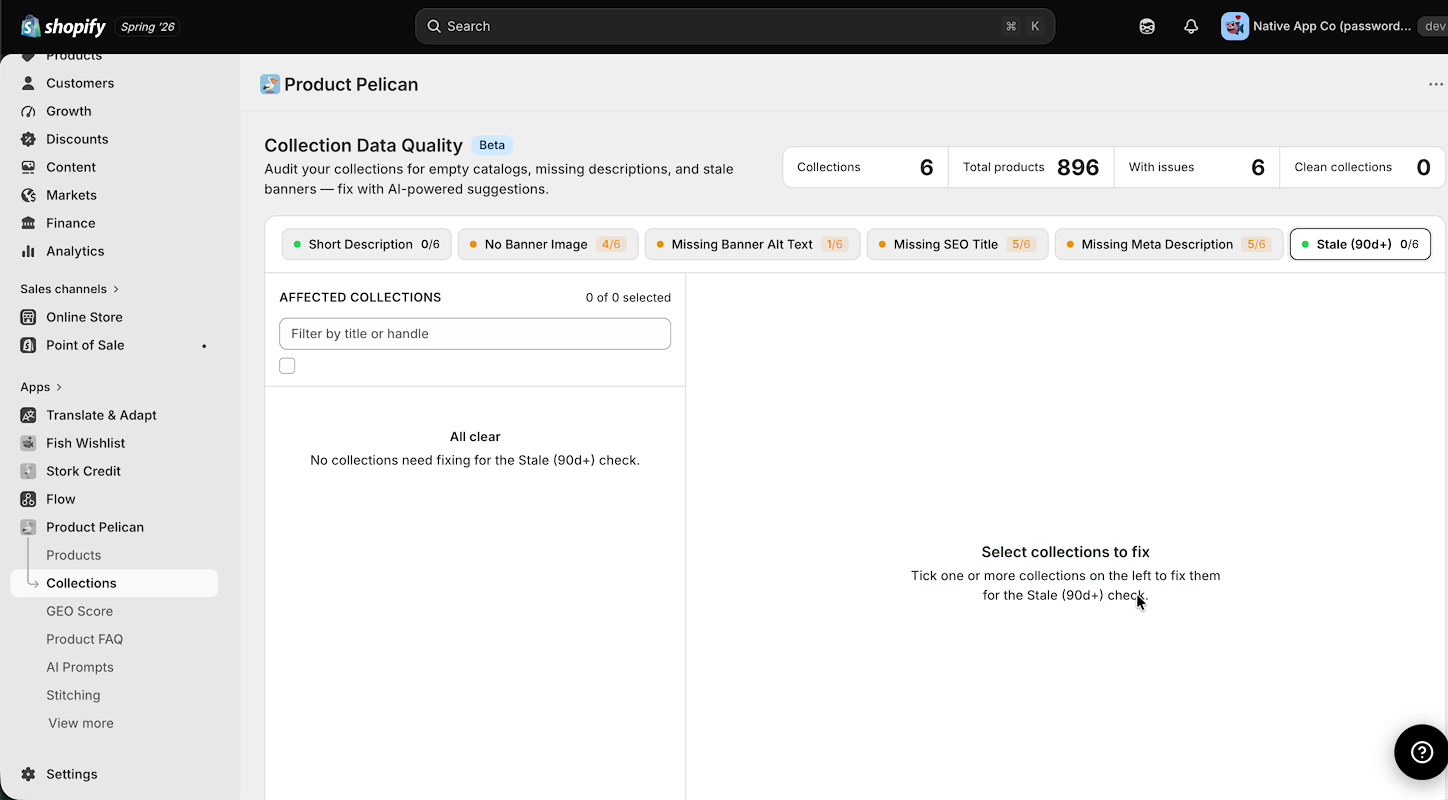Screen dimensions: 1448x800
Task: Click the Discounts icon in sidebar
Action: [x=28, y=139]
